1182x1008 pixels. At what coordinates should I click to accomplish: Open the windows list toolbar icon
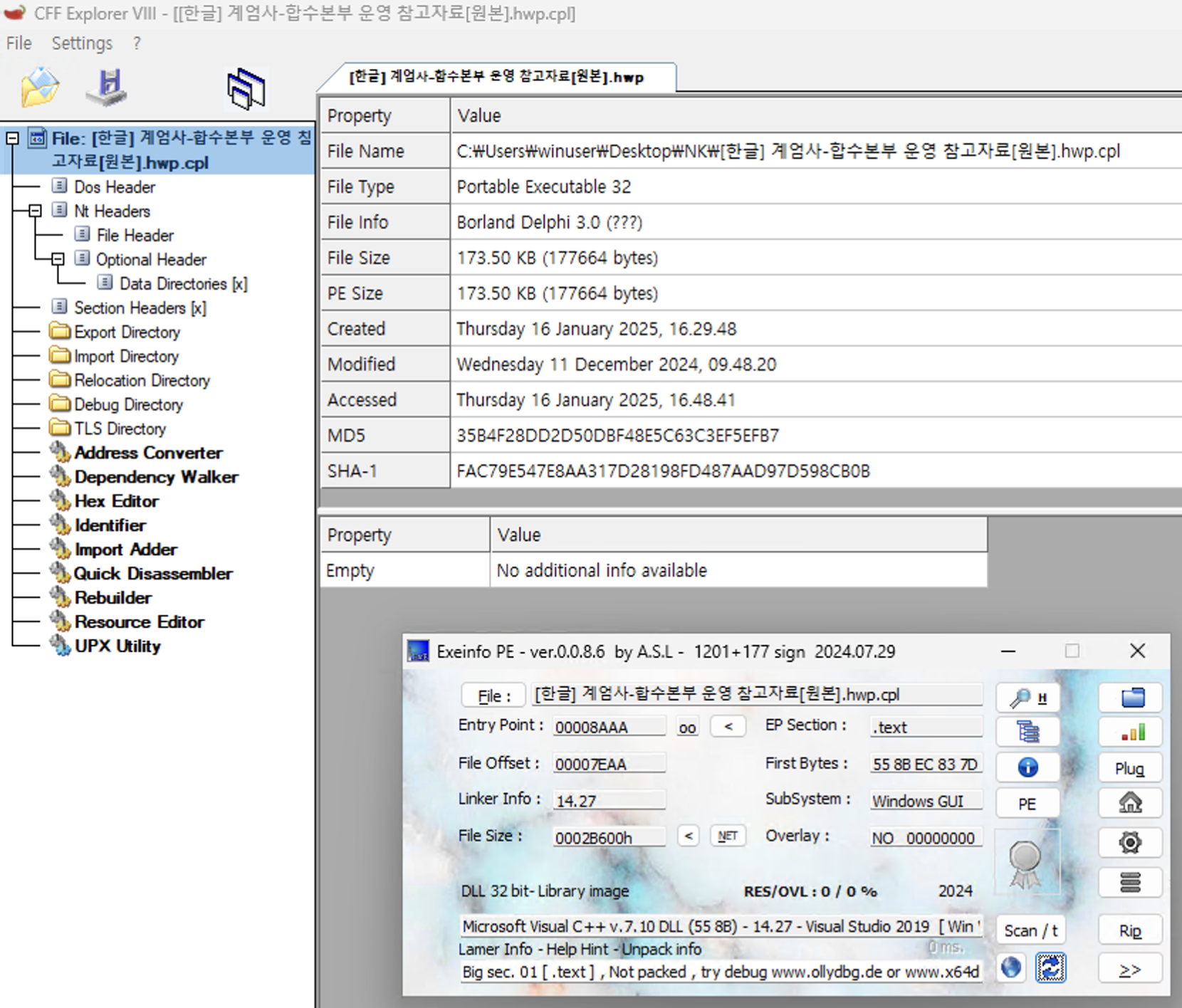[246, 89]
